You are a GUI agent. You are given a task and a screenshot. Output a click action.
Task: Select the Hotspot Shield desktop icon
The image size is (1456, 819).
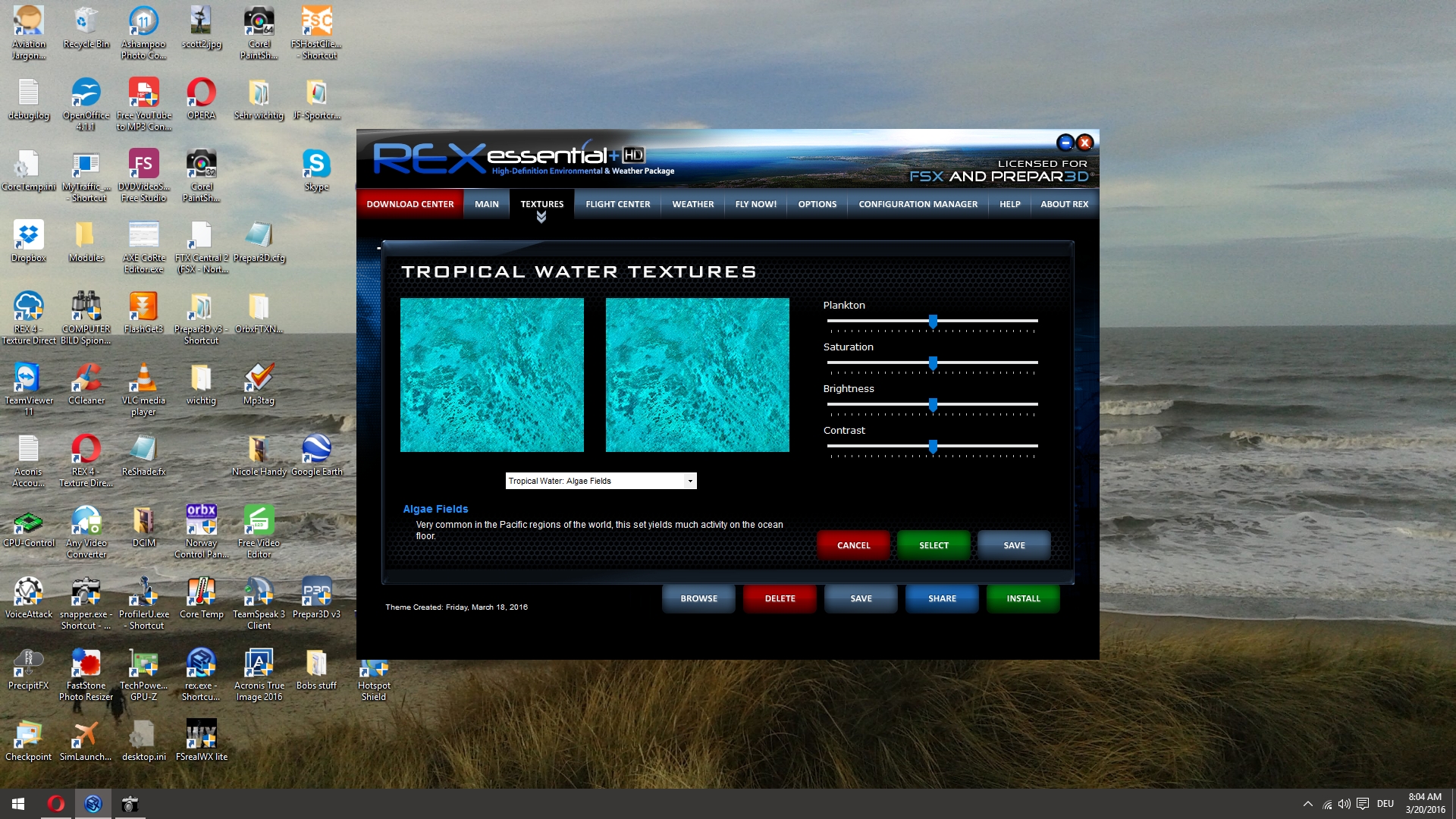point(374,681)
